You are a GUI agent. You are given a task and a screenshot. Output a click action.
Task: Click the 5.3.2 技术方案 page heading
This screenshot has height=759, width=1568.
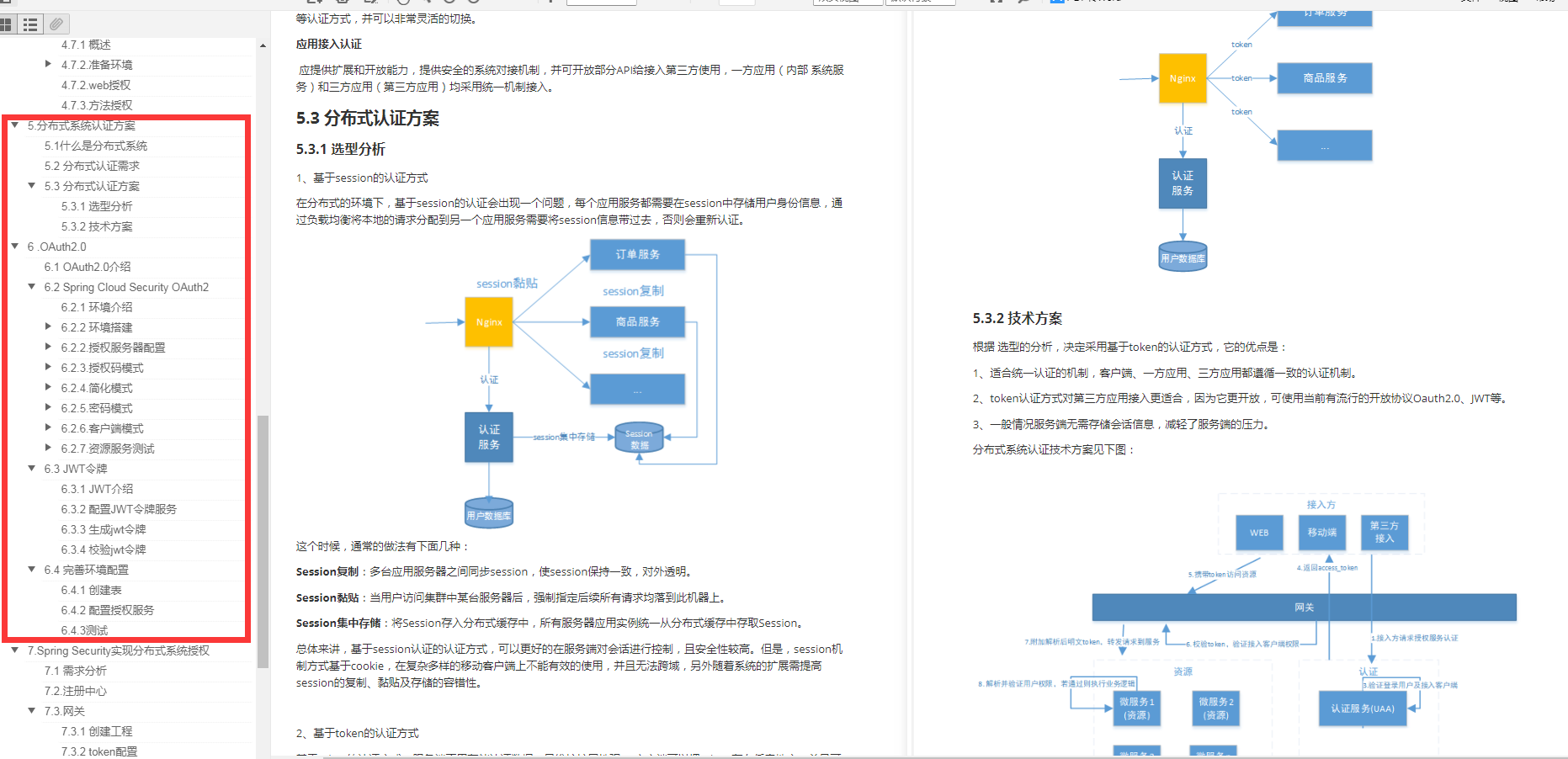pyautogui.click(x=1018, y=318)
